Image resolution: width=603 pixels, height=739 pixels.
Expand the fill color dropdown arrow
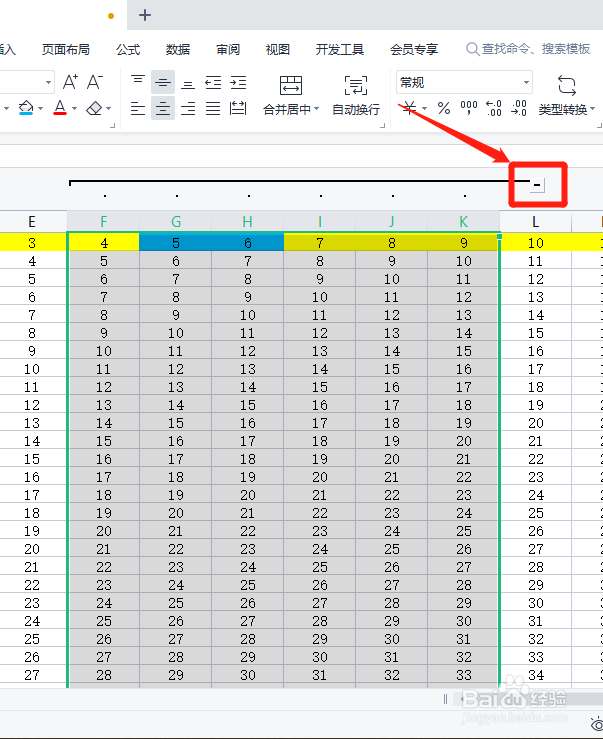41,108
